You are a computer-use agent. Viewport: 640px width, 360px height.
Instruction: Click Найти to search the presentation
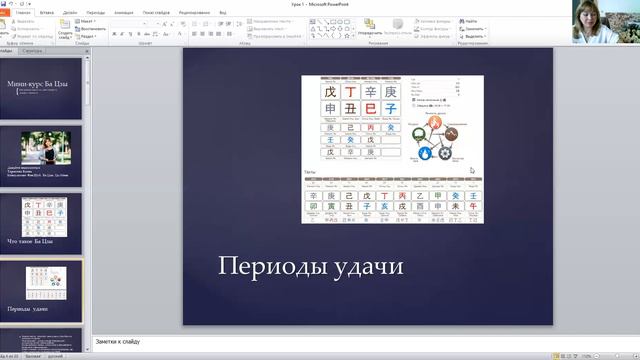[x=468, y=21]
